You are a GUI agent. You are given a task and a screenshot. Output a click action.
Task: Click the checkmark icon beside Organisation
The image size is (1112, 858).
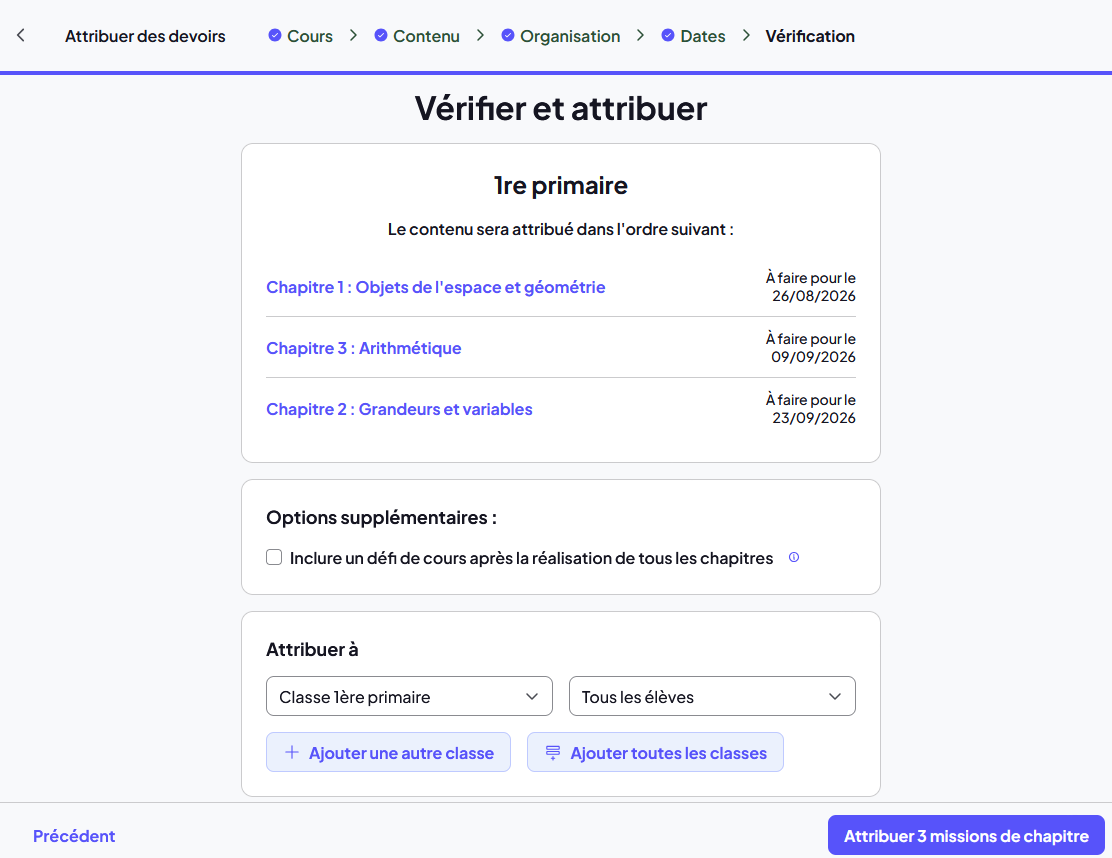[508, 35]
